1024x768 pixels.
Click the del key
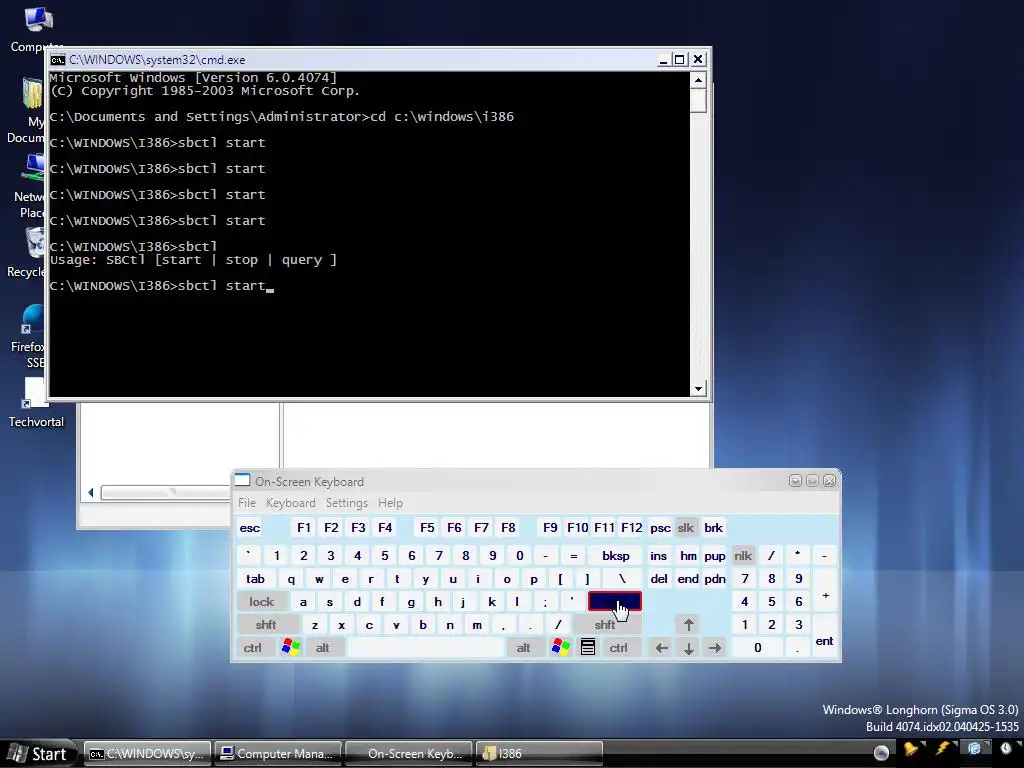658,579
